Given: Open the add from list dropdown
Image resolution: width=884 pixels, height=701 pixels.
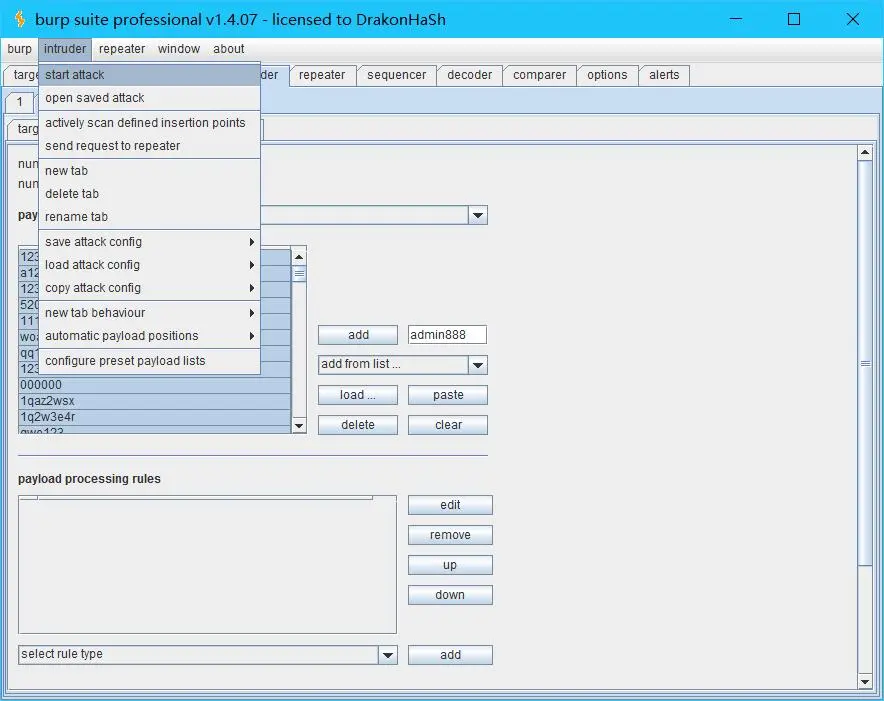Looking at the screenshot, I should pyautogui.click(x=403, y=364).
